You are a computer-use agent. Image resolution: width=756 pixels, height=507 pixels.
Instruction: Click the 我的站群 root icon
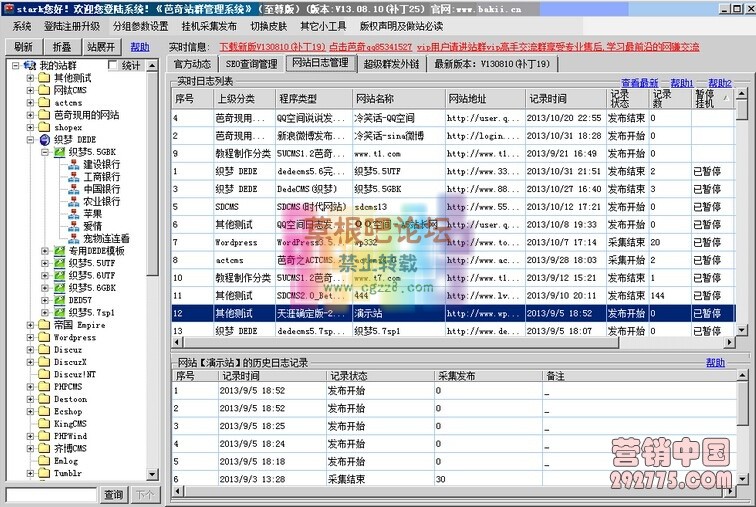tap(30, 65)
